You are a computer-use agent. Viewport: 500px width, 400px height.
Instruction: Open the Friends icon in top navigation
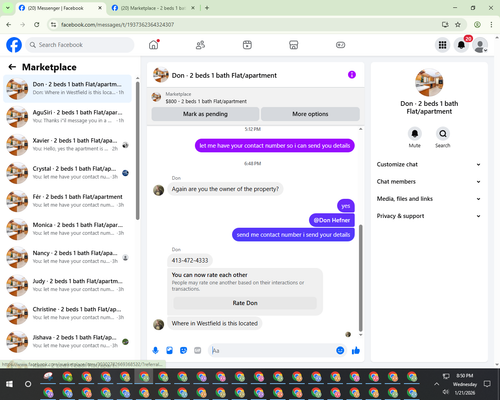tap(200, 45)
